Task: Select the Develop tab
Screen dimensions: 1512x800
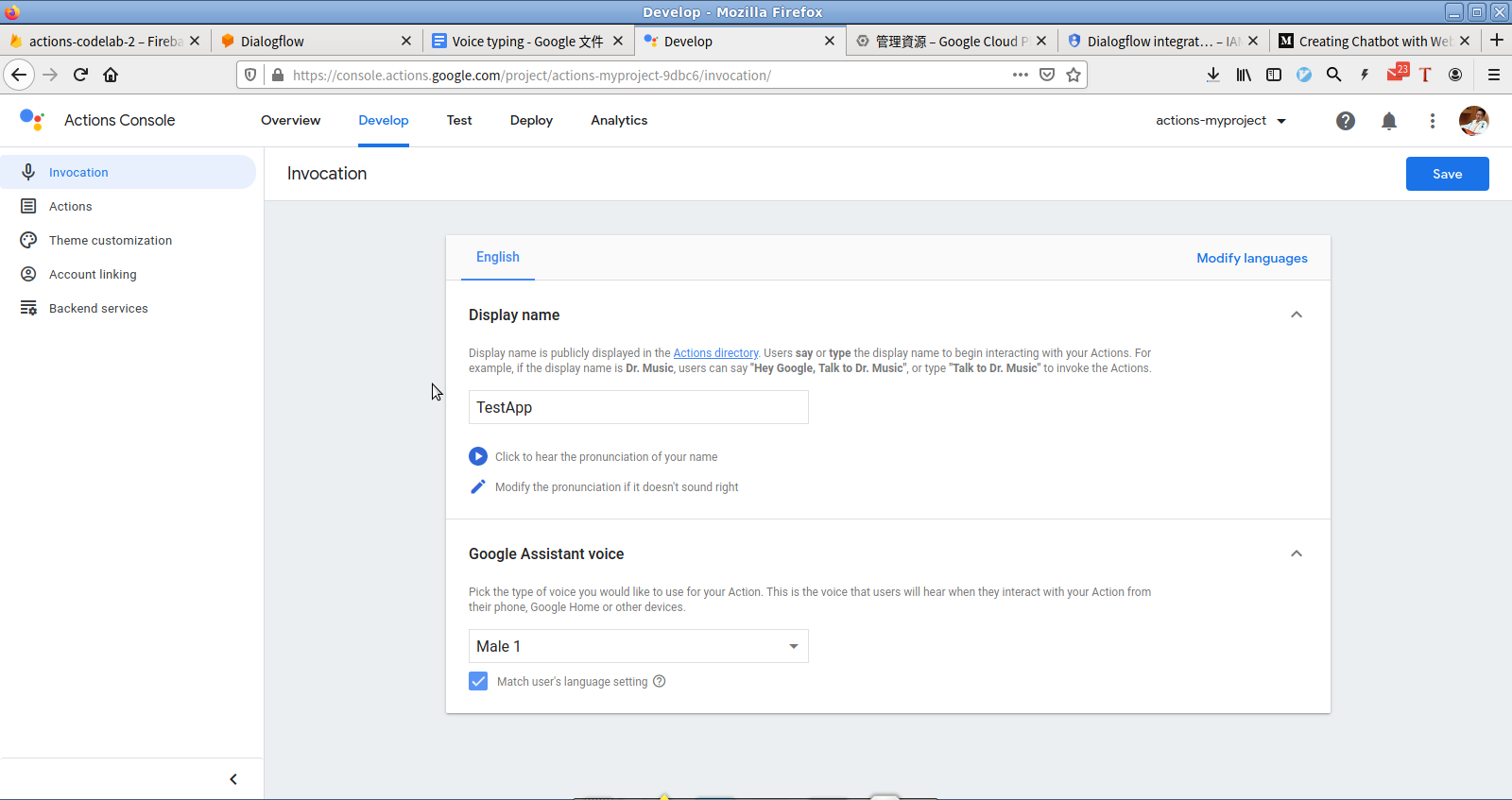Action: point(384,120)
